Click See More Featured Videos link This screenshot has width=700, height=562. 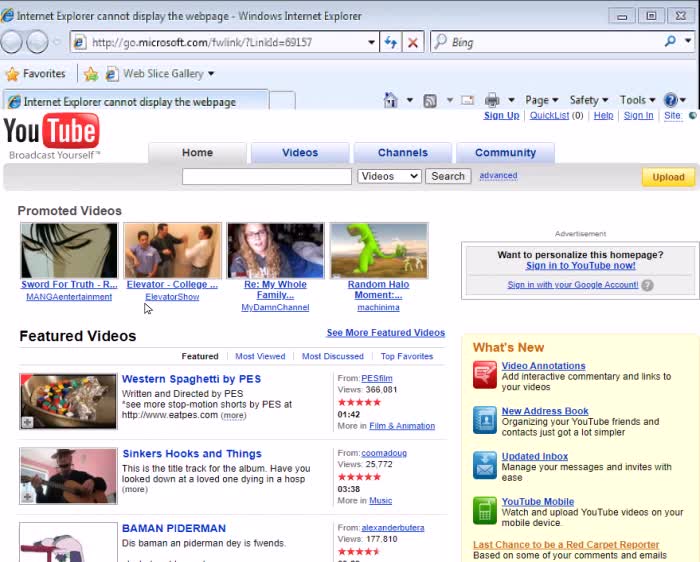tap(385, 333)
